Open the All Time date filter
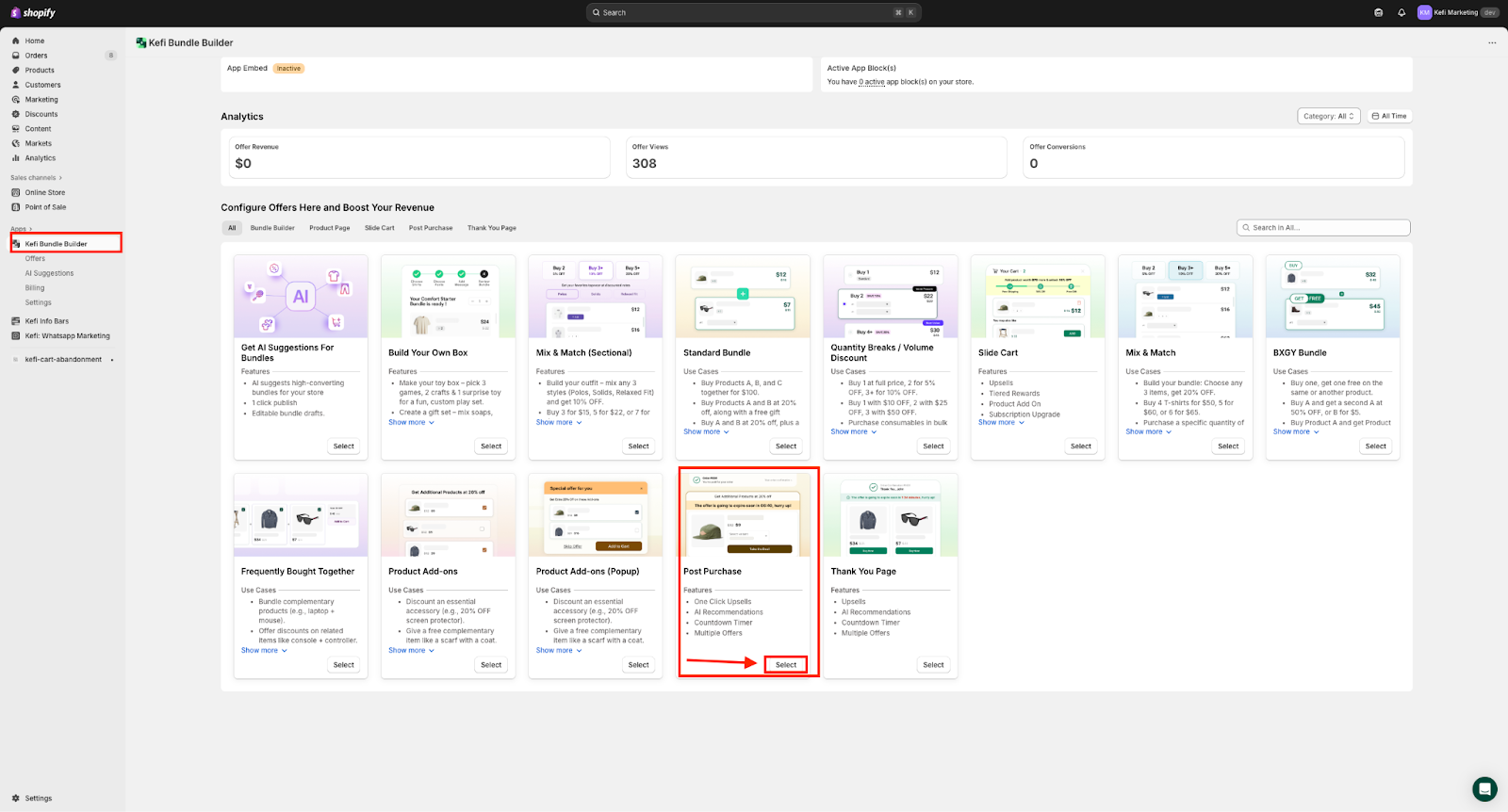Viewport: 1508px width, 812px height. 1389,117
